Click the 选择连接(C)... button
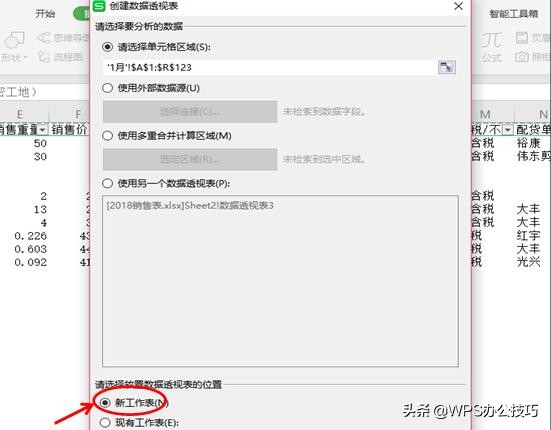The height and width of the screenshot is (430, 551). tap(190, 112)
